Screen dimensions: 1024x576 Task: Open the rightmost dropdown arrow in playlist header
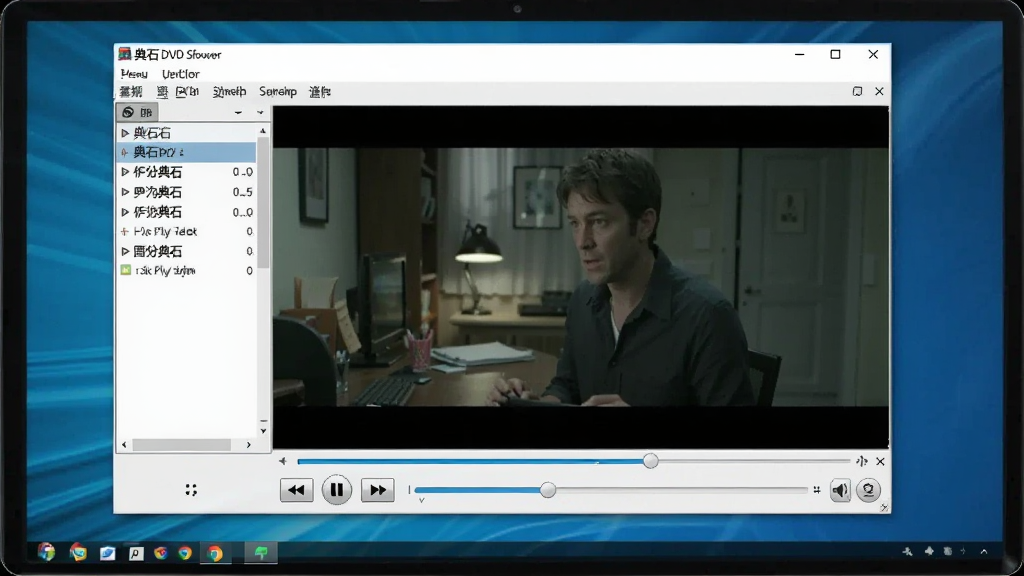[x=260, y=112]
